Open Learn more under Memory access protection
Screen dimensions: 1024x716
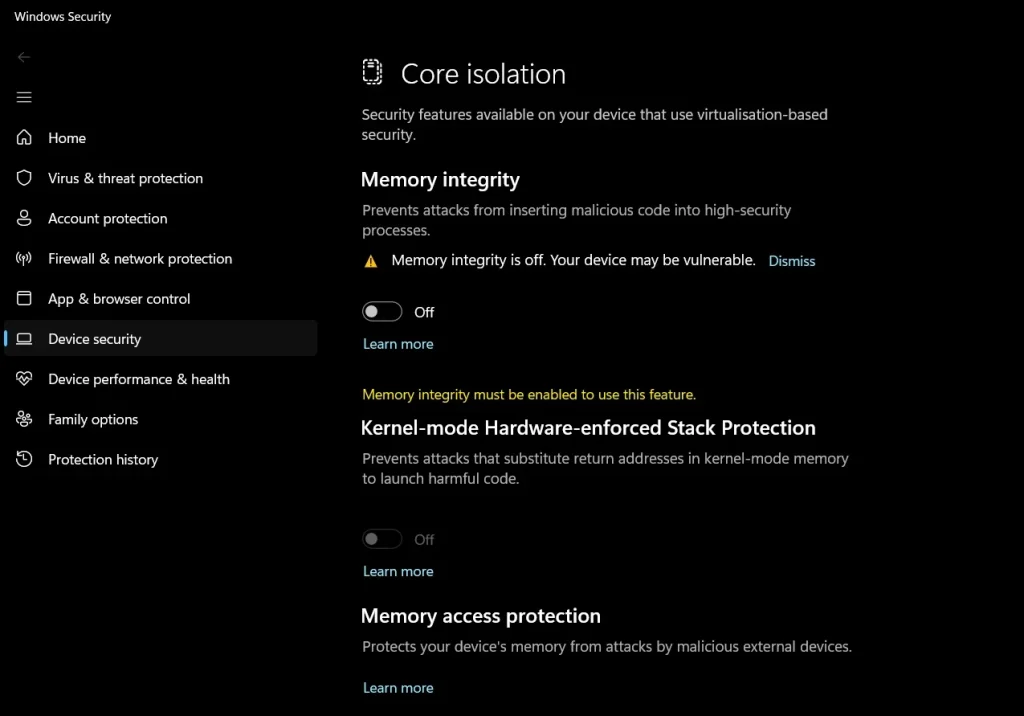pos(398,688)
